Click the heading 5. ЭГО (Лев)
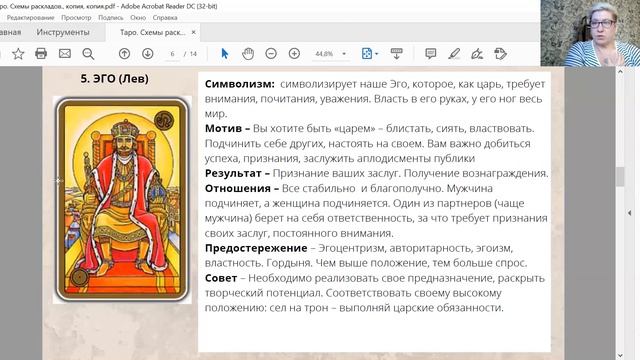Screen dimensions: 640x360 114,78
